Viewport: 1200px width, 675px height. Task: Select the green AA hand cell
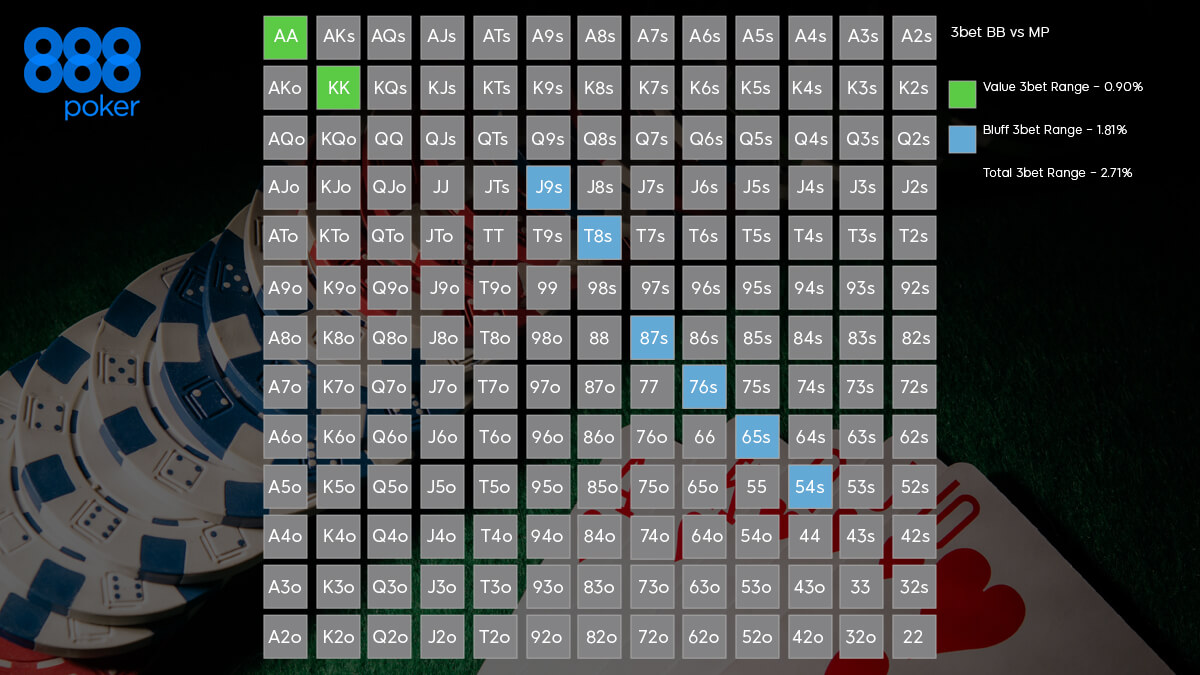[x=285, y=37]
